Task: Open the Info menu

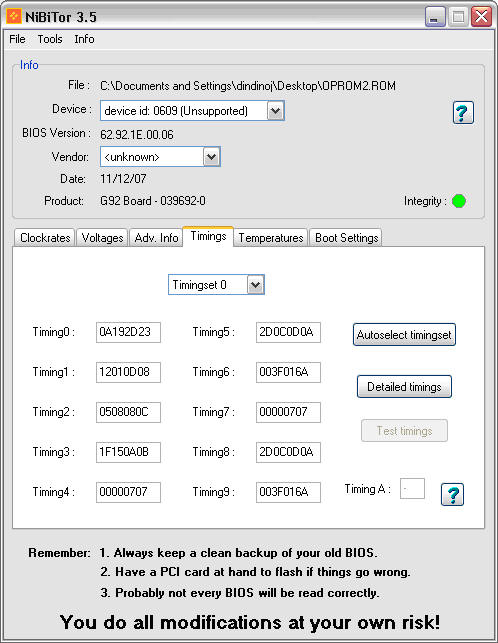Action: pyautogui.click(x=84, y=39)
